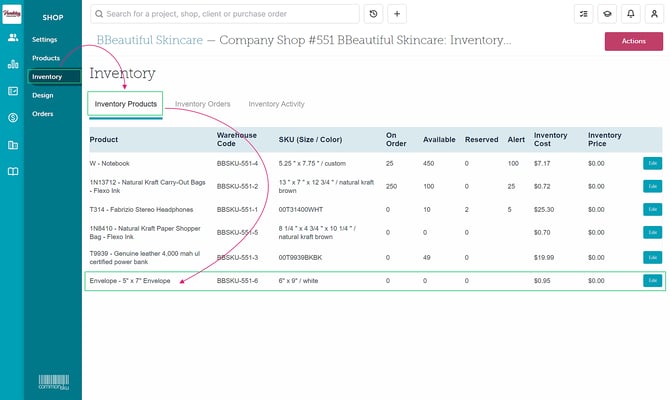Search for a project, shop, or client

(x=225, y=14)
